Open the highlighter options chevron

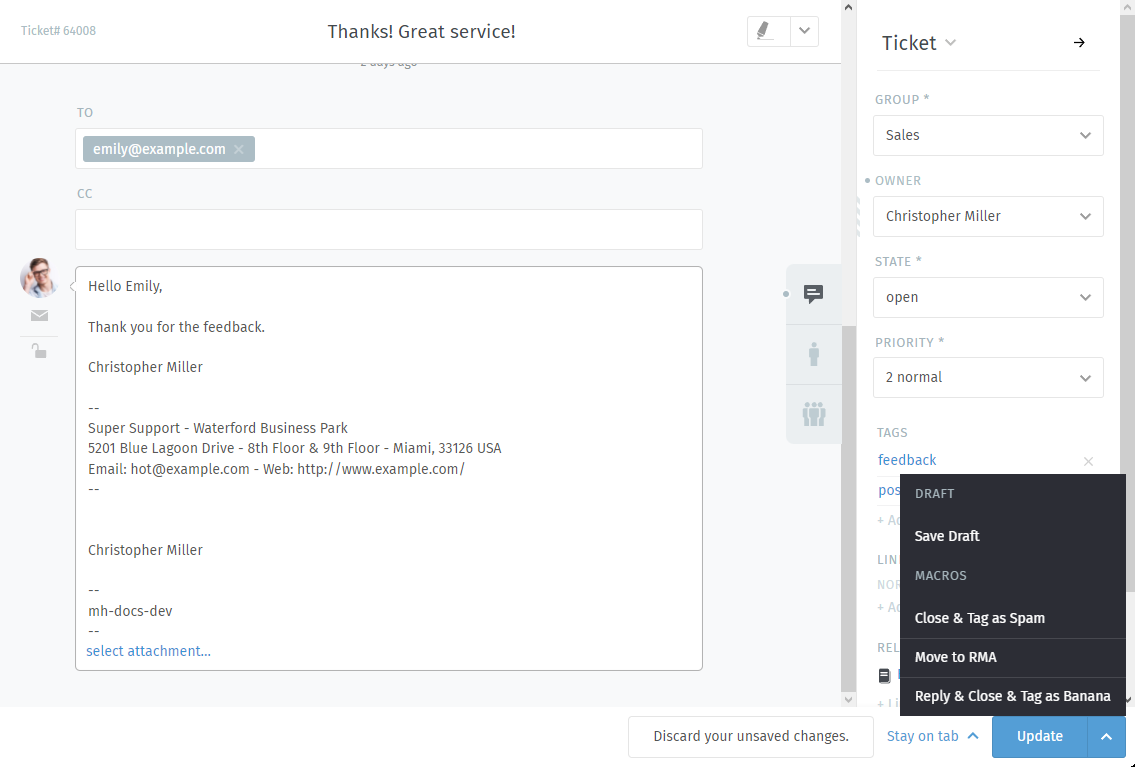pyautogui.click(x=803, y=31)
